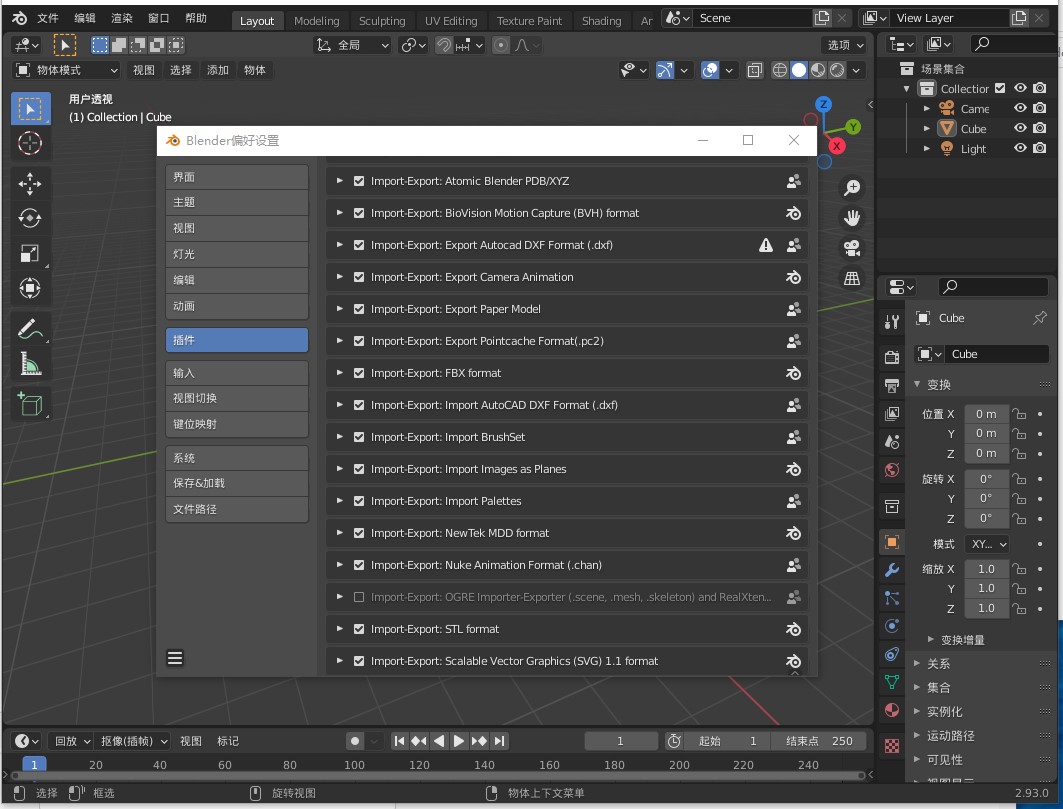Image resolution: width=1063 pixels, height=809 pixels.
Task: Open the File Paths preferences section
Action: (237, 509)
